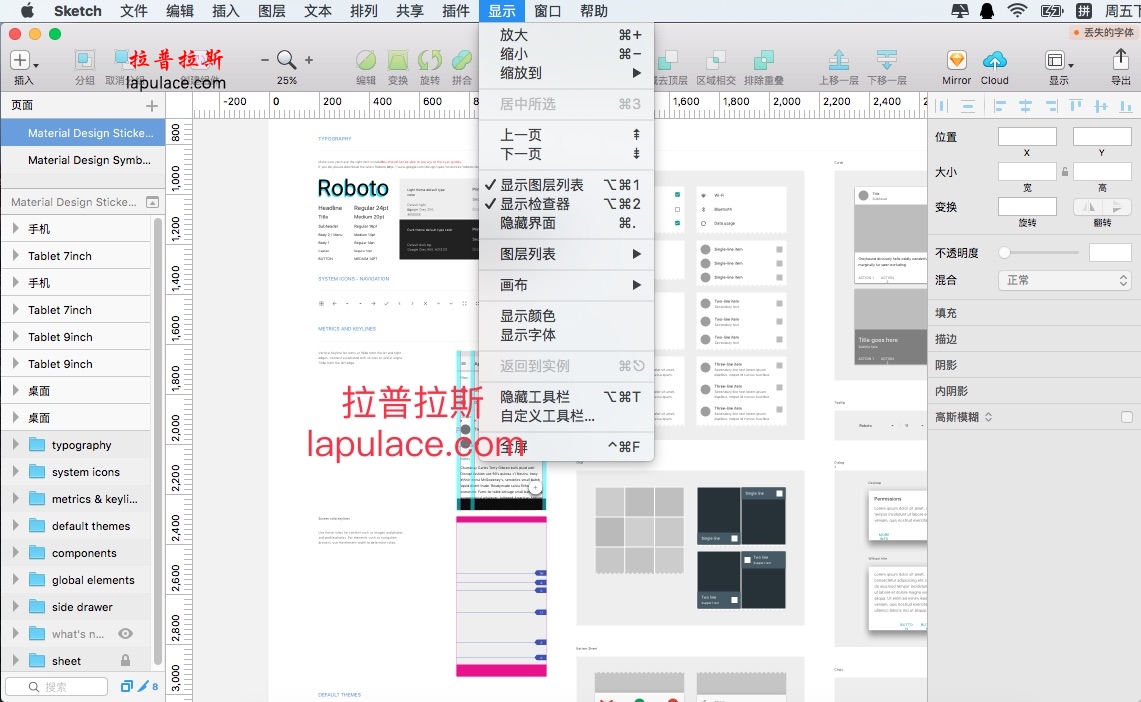The height and width of the screenshot is (702, 1141).
Task: Expand the system icons folder
Action: tap(15, 471)
